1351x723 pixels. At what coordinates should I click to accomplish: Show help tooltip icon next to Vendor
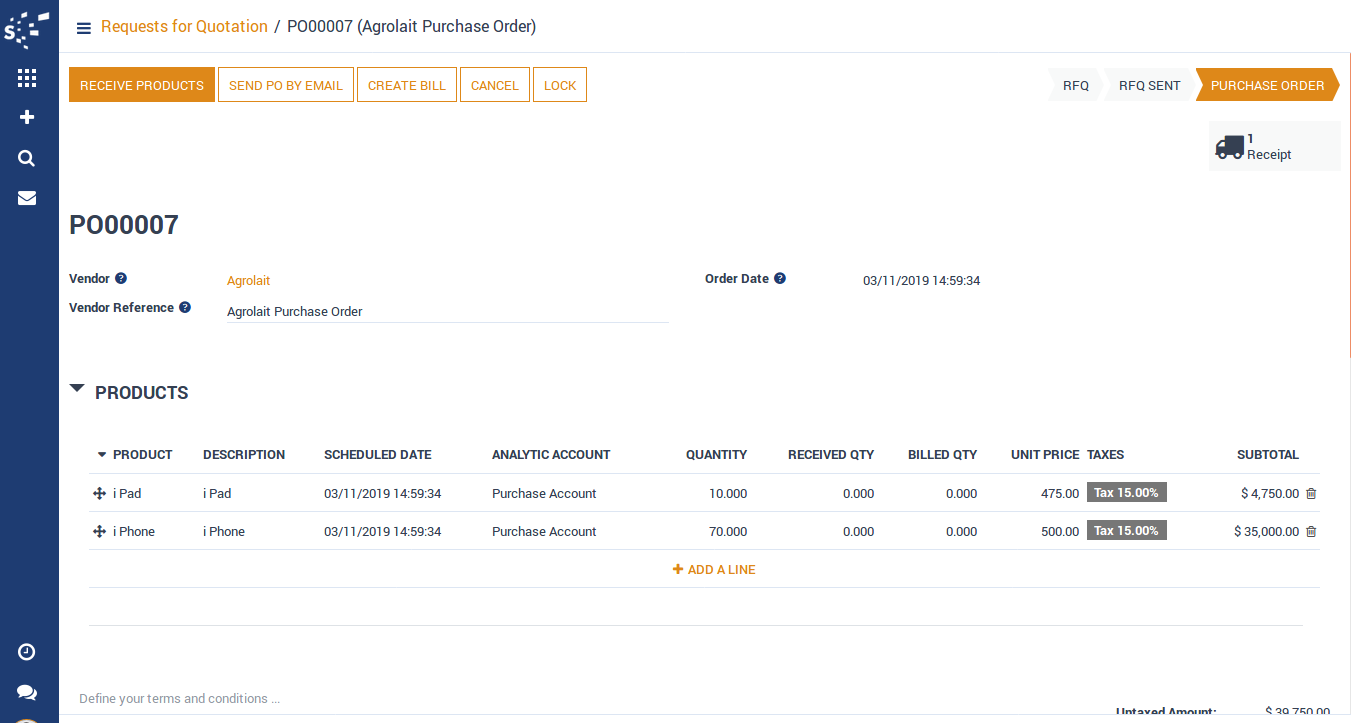point(121,278)
